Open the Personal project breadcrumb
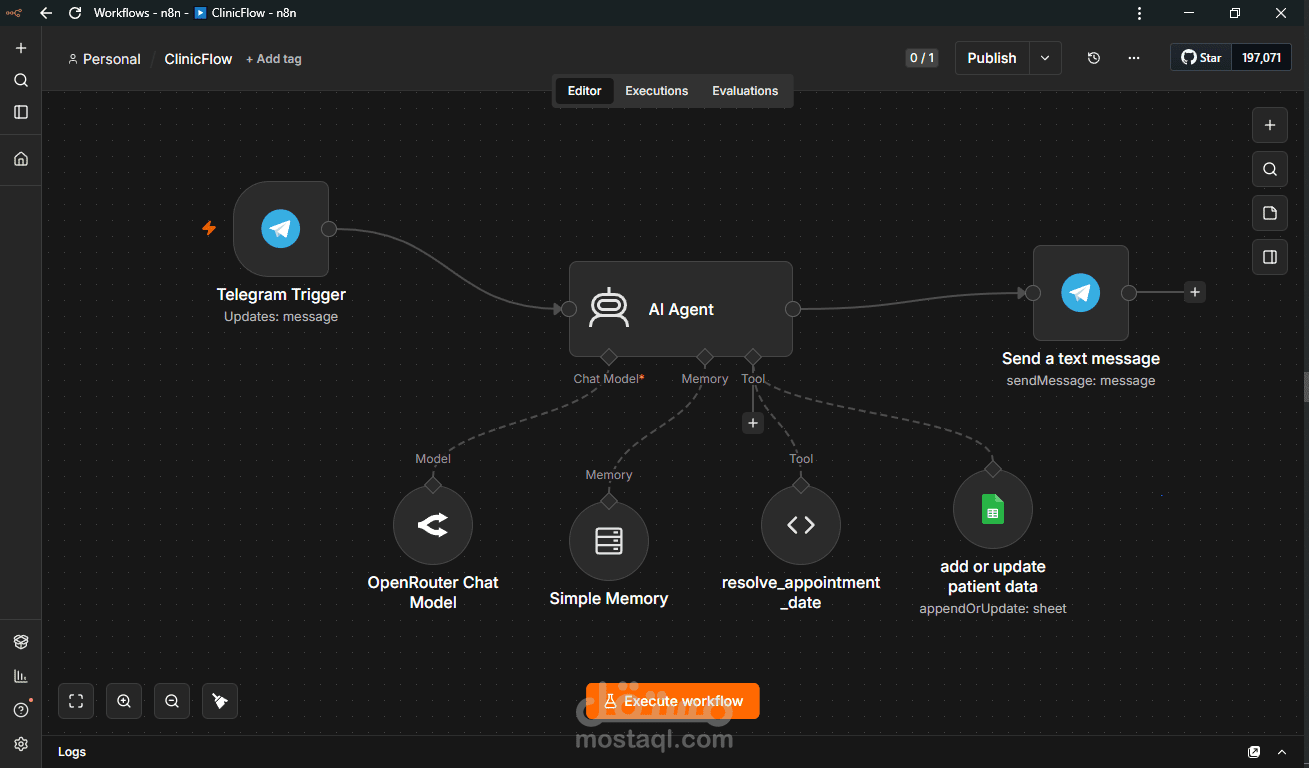 tap(104, 59)
